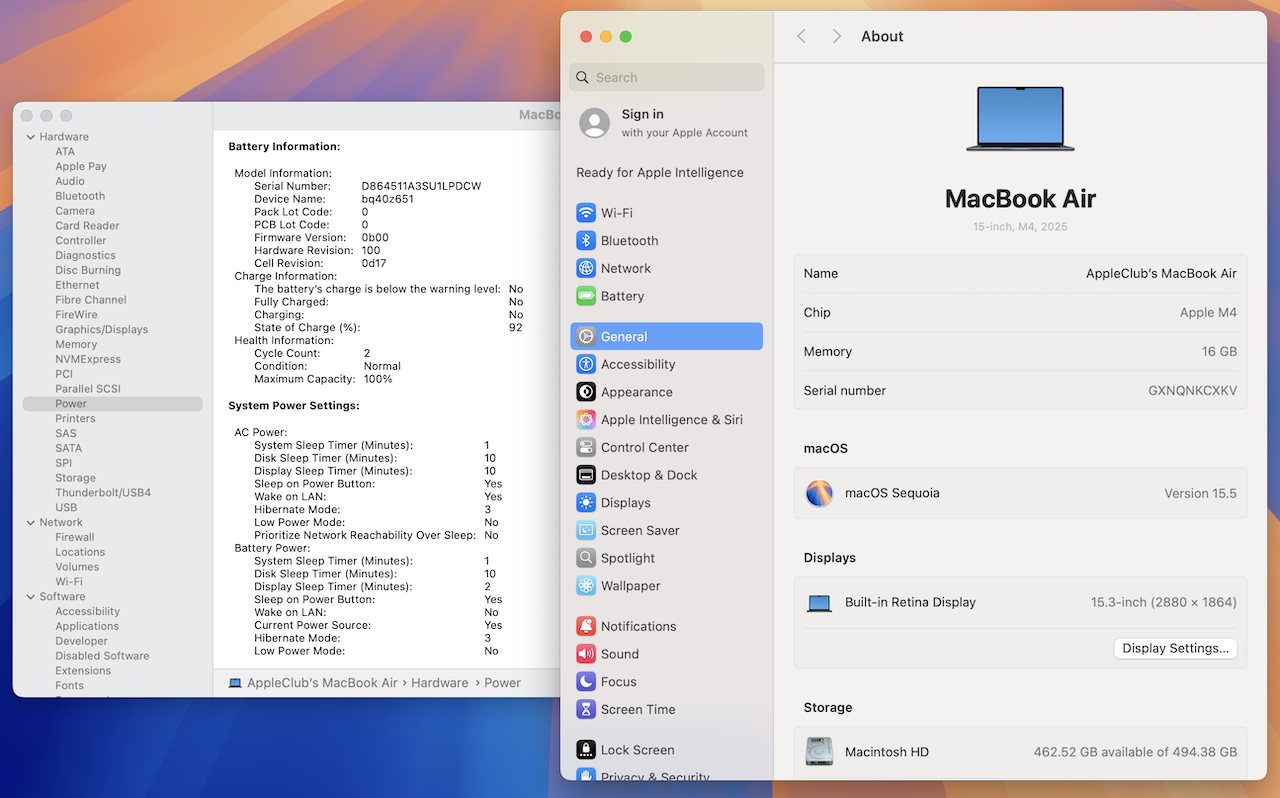The height and width of the screenshot is (798, 1280).
Task: Click the Appearance icon in sidebar
Action: tap(586, 392)
